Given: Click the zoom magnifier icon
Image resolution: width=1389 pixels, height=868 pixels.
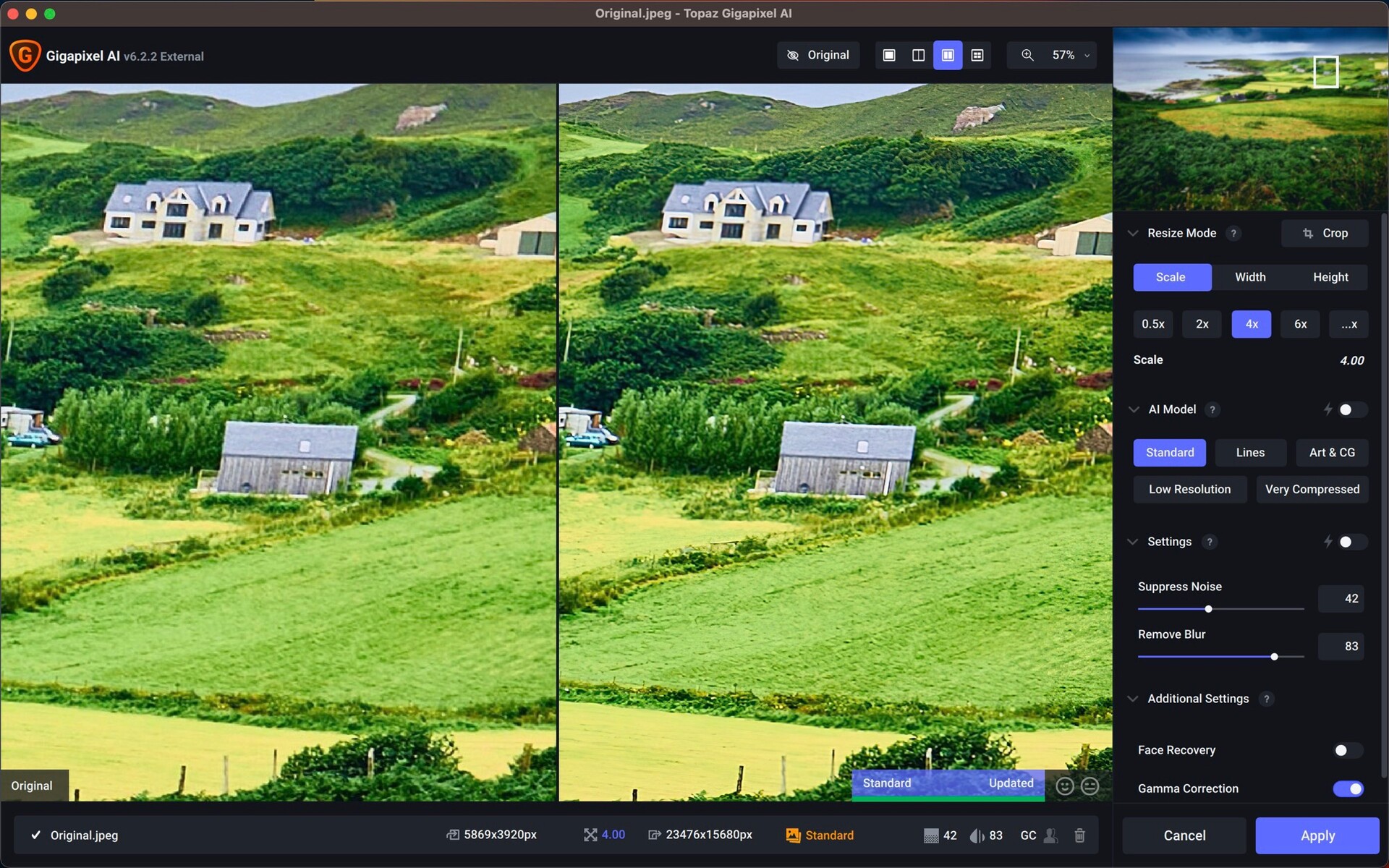Looking at the screenshot, I should 1027,54.
